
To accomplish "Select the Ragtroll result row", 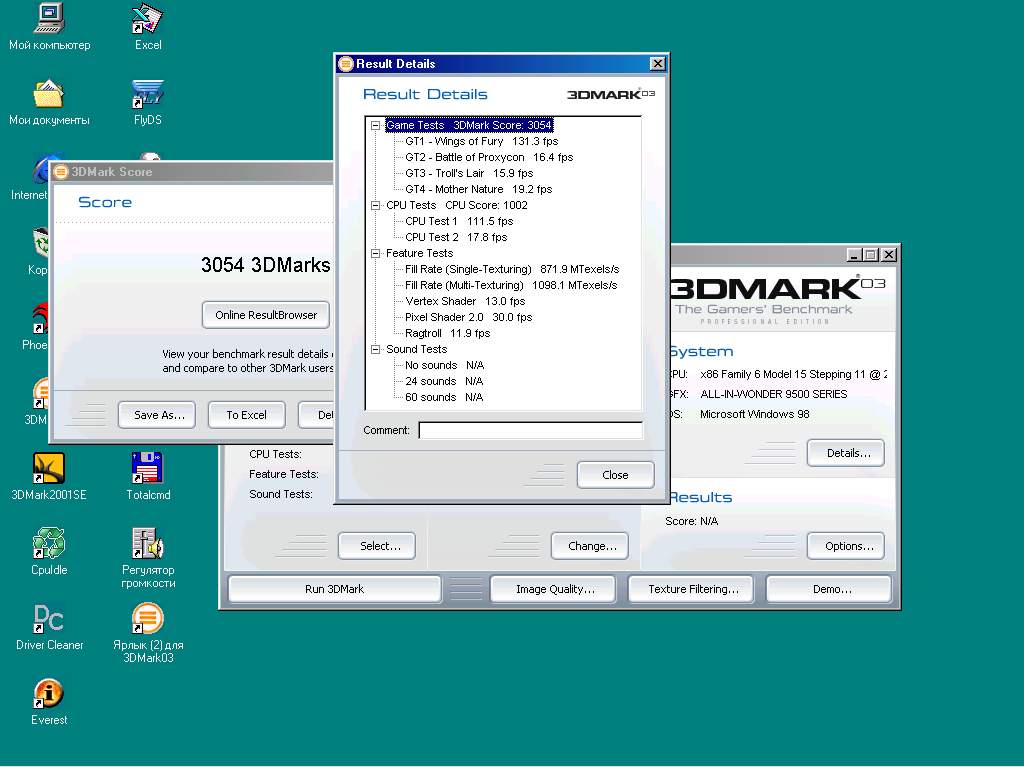I will coord(447,333).
